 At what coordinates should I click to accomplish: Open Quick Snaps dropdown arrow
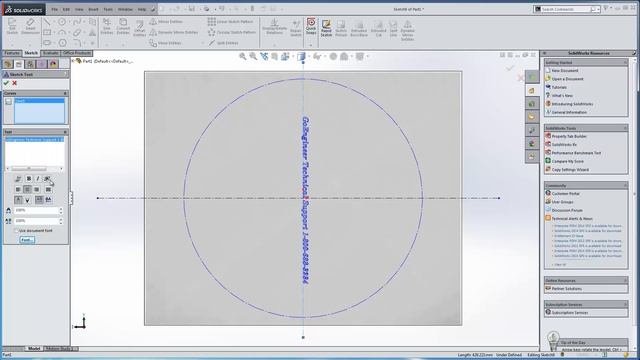(x=311, y=45)
